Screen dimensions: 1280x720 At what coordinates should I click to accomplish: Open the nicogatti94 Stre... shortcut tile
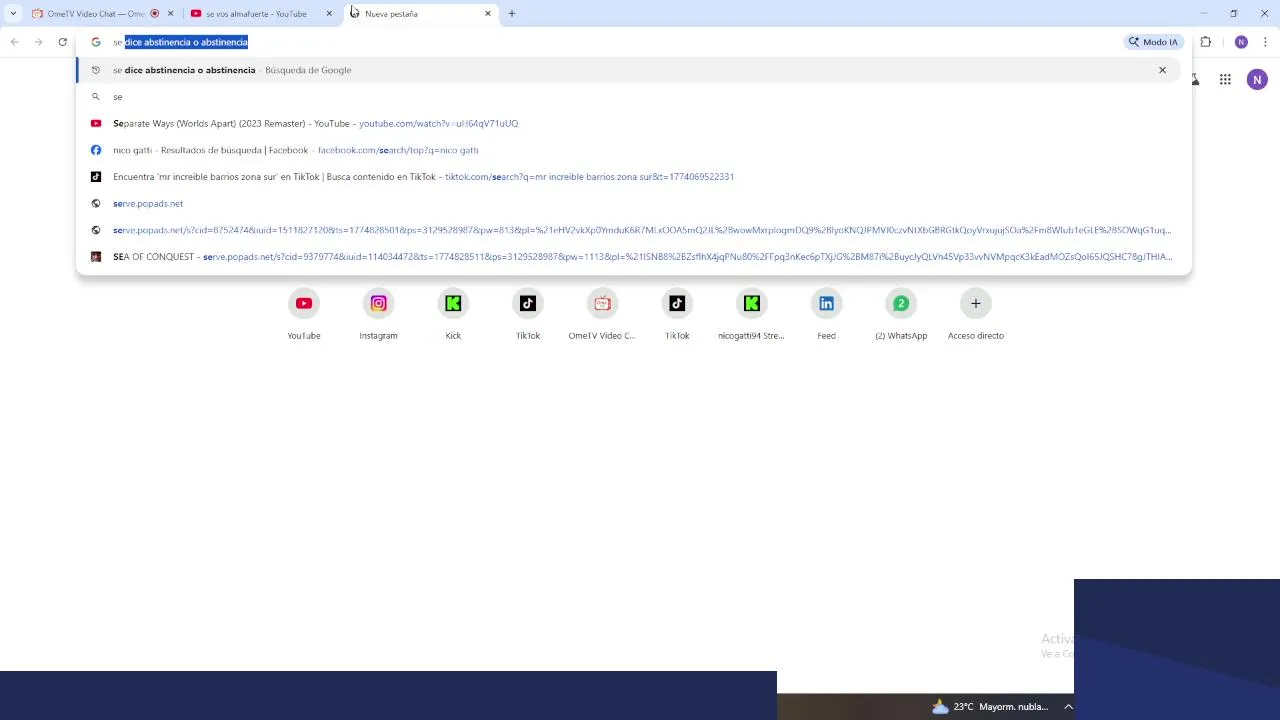point(751,315)
